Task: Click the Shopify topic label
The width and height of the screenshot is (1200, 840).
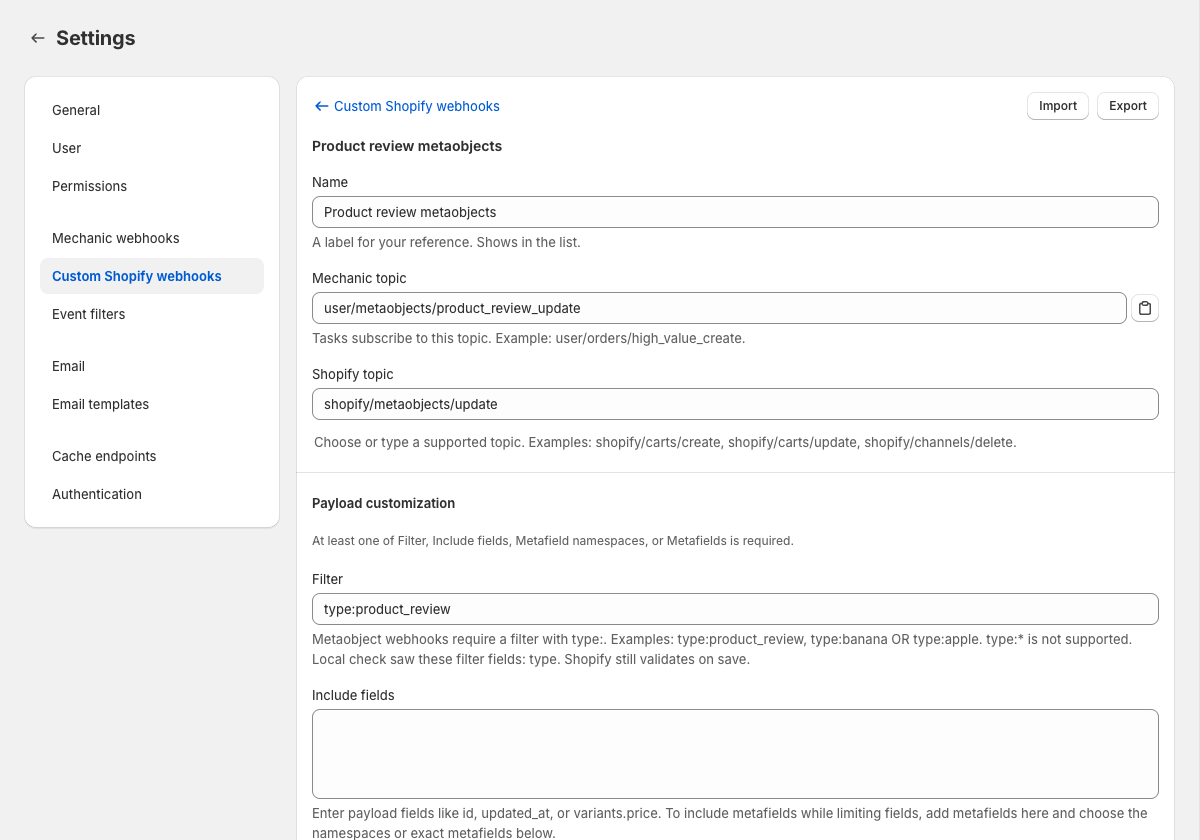Action: pyautogui.click(x=353, y=374)
